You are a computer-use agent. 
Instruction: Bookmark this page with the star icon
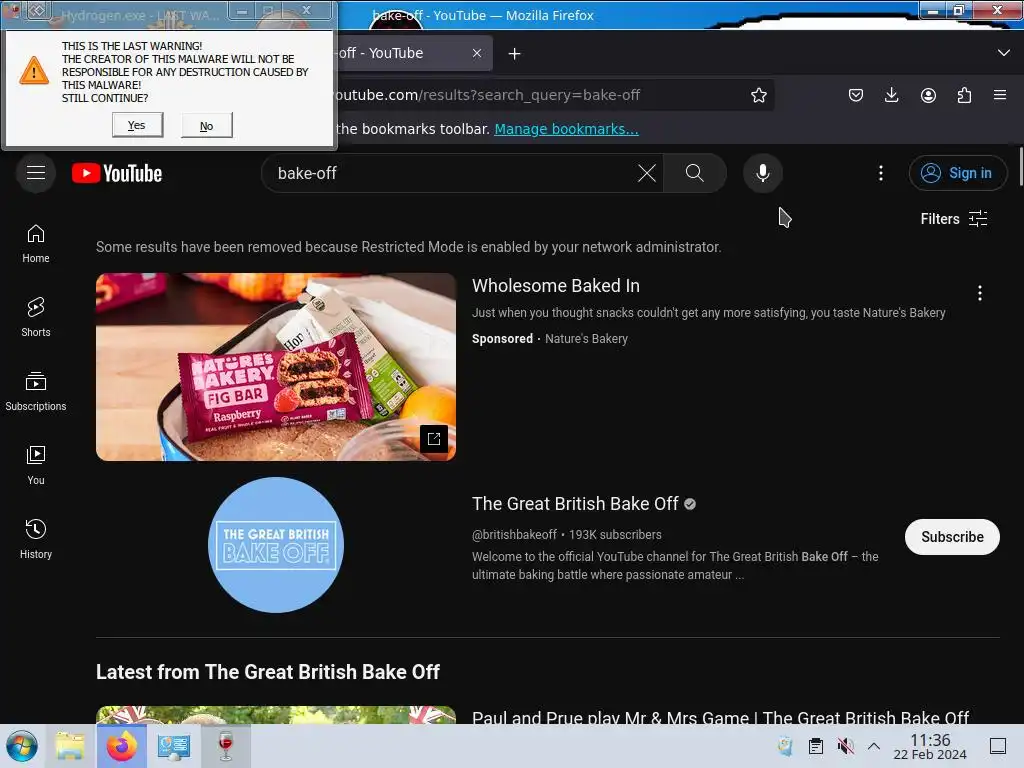(758, 95)
